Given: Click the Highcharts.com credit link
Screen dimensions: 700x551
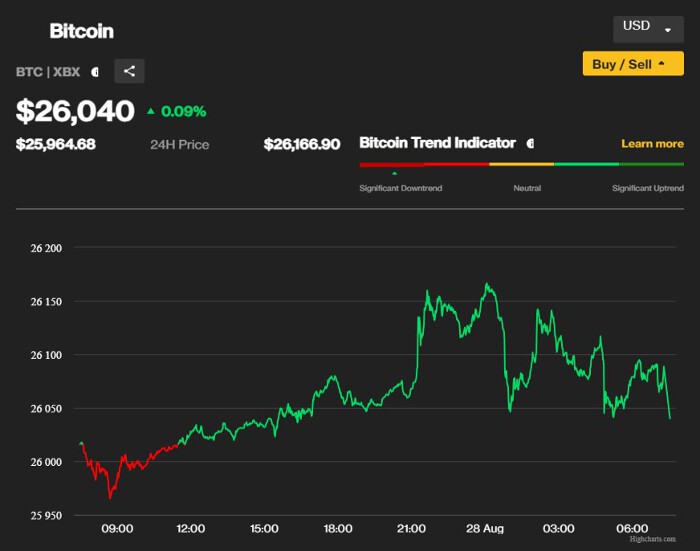Looking at the screenshot, I should tap(652, 539).
